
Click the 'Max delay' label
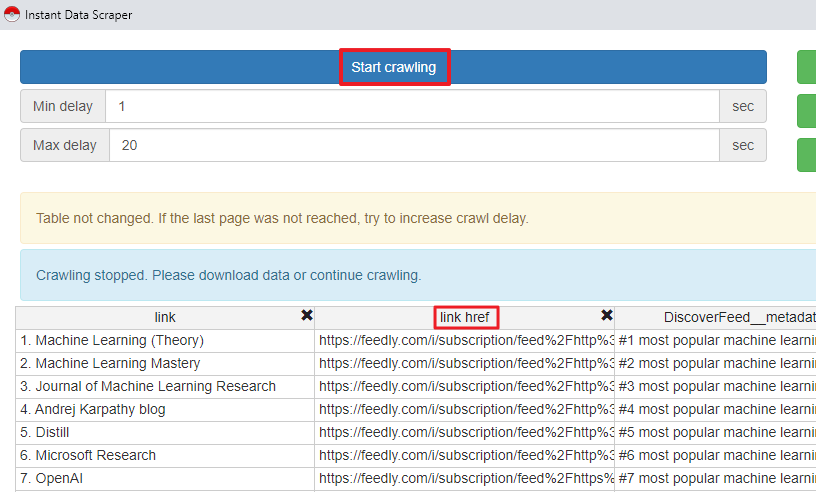point(65,145)
